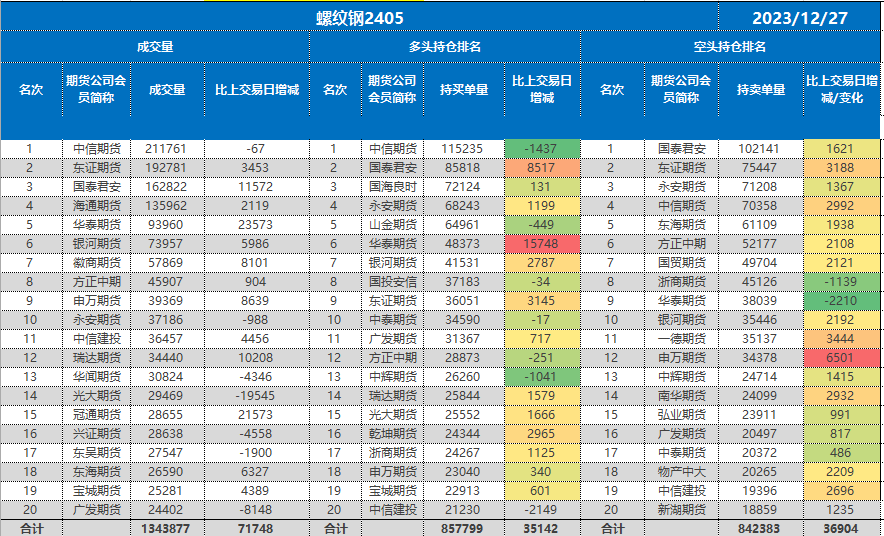Viewport: 884px width, 536px height.
Task: Click the long positions total 857799
Action: coord(464,529)
